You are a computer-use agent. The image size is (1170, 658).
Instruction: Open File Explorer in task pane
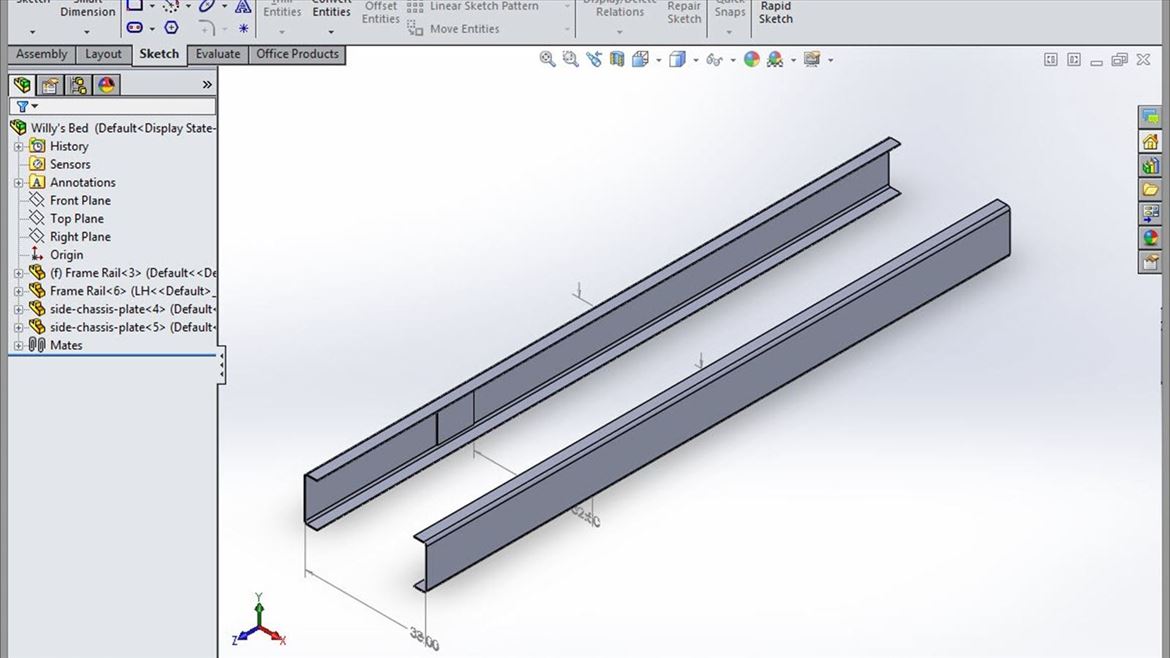tap(1150, 189)
